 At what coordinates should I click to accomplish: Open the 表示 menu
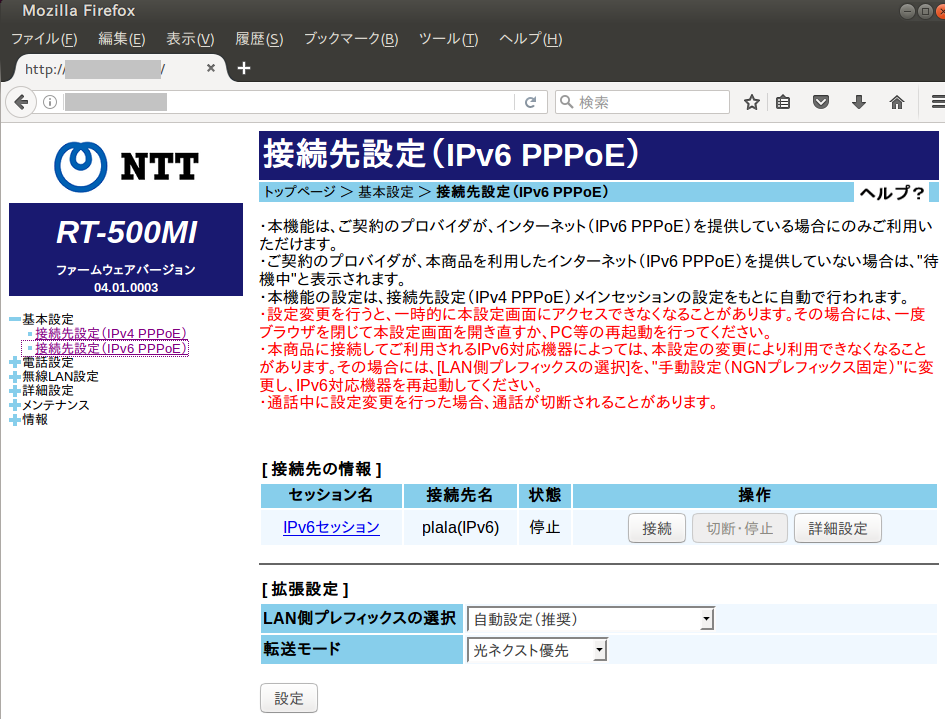pos(190,39)
